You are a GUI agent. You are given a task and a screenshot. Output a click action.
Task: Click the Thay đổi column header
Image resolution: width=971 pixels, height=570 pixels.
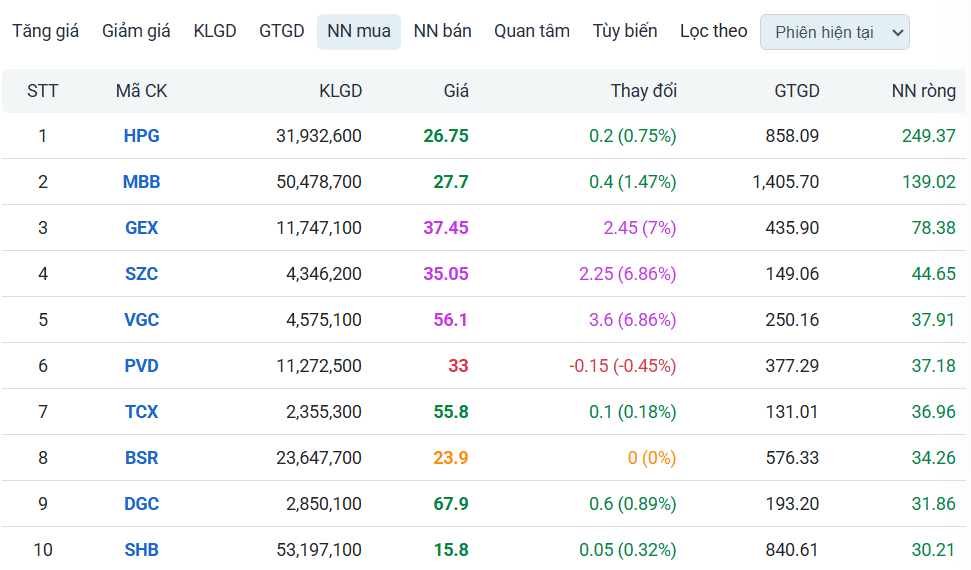pos(643,91)
